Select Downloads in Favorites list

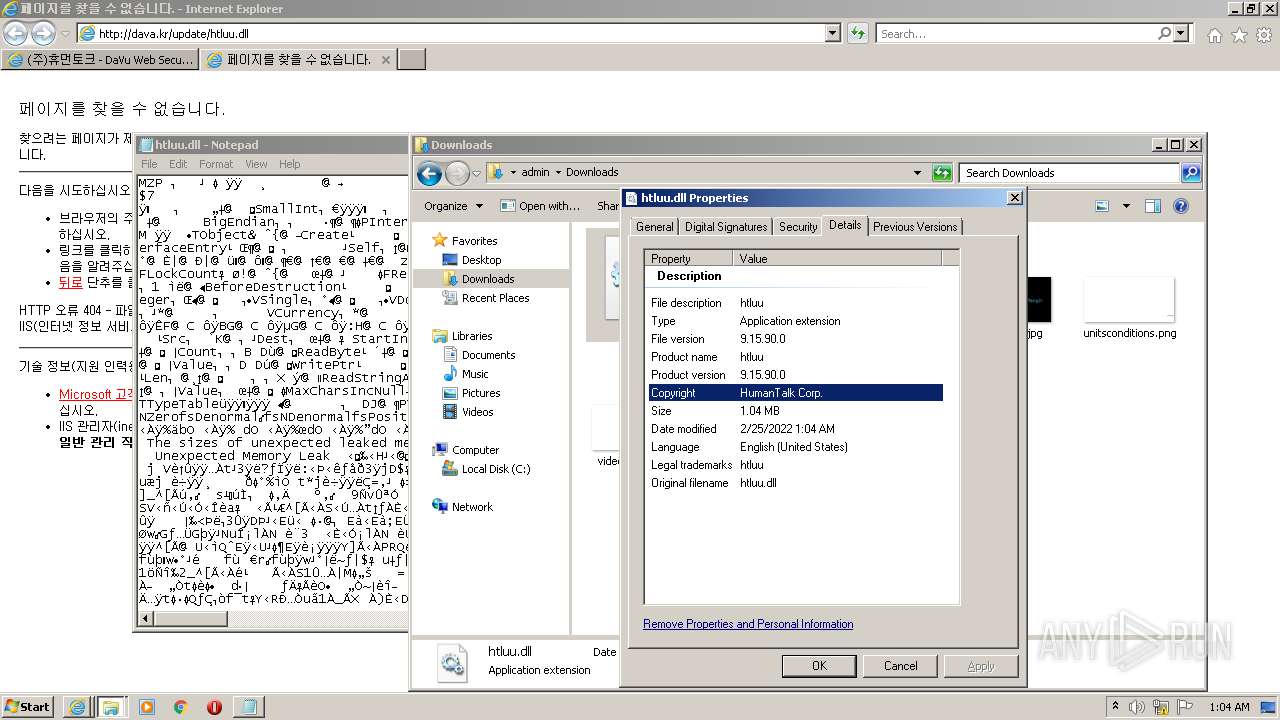coord(488,279)
